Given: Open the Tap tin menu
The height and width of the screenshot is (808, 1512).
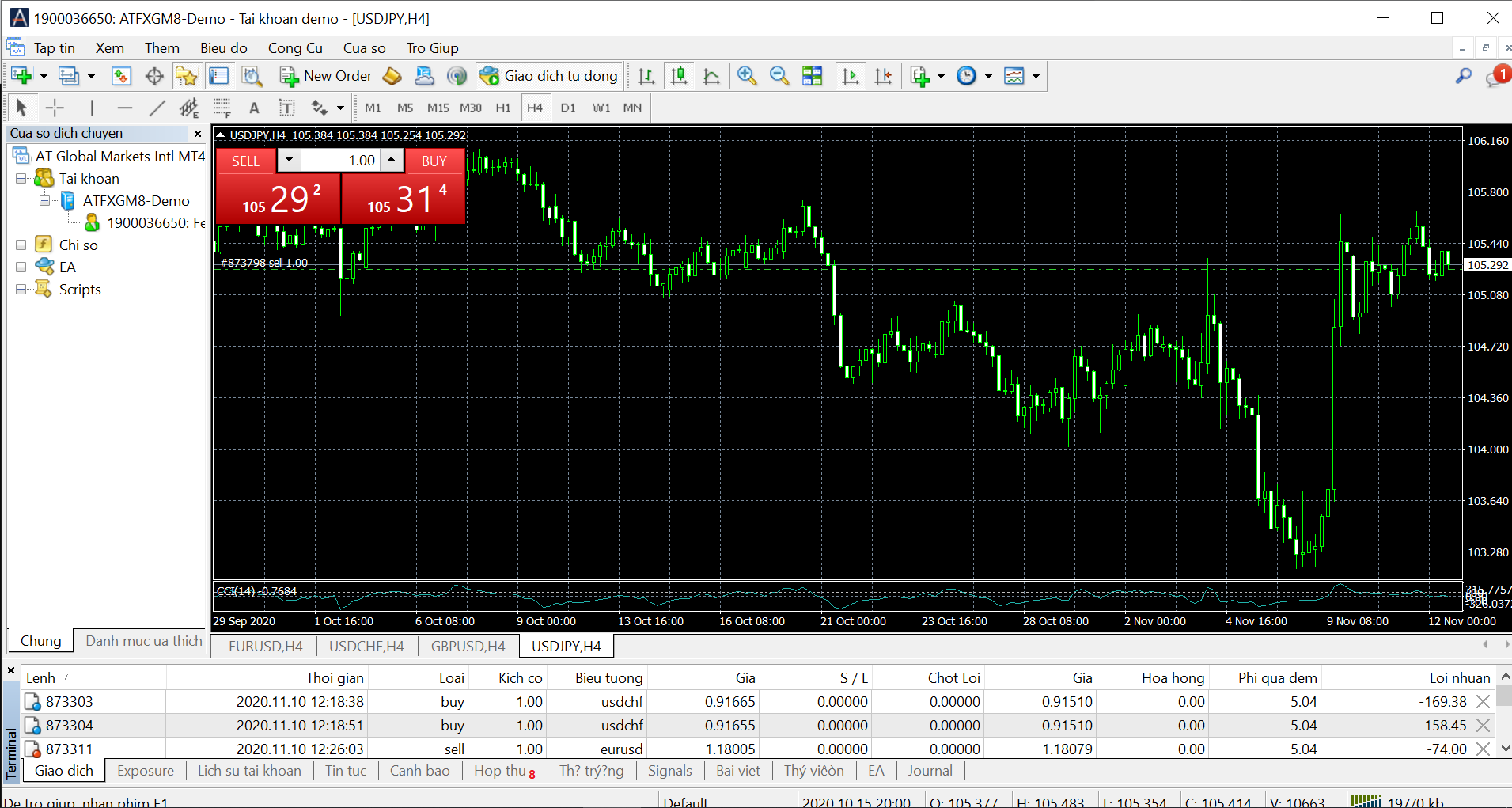Looking at the screenshot, I should pos(54,48).
